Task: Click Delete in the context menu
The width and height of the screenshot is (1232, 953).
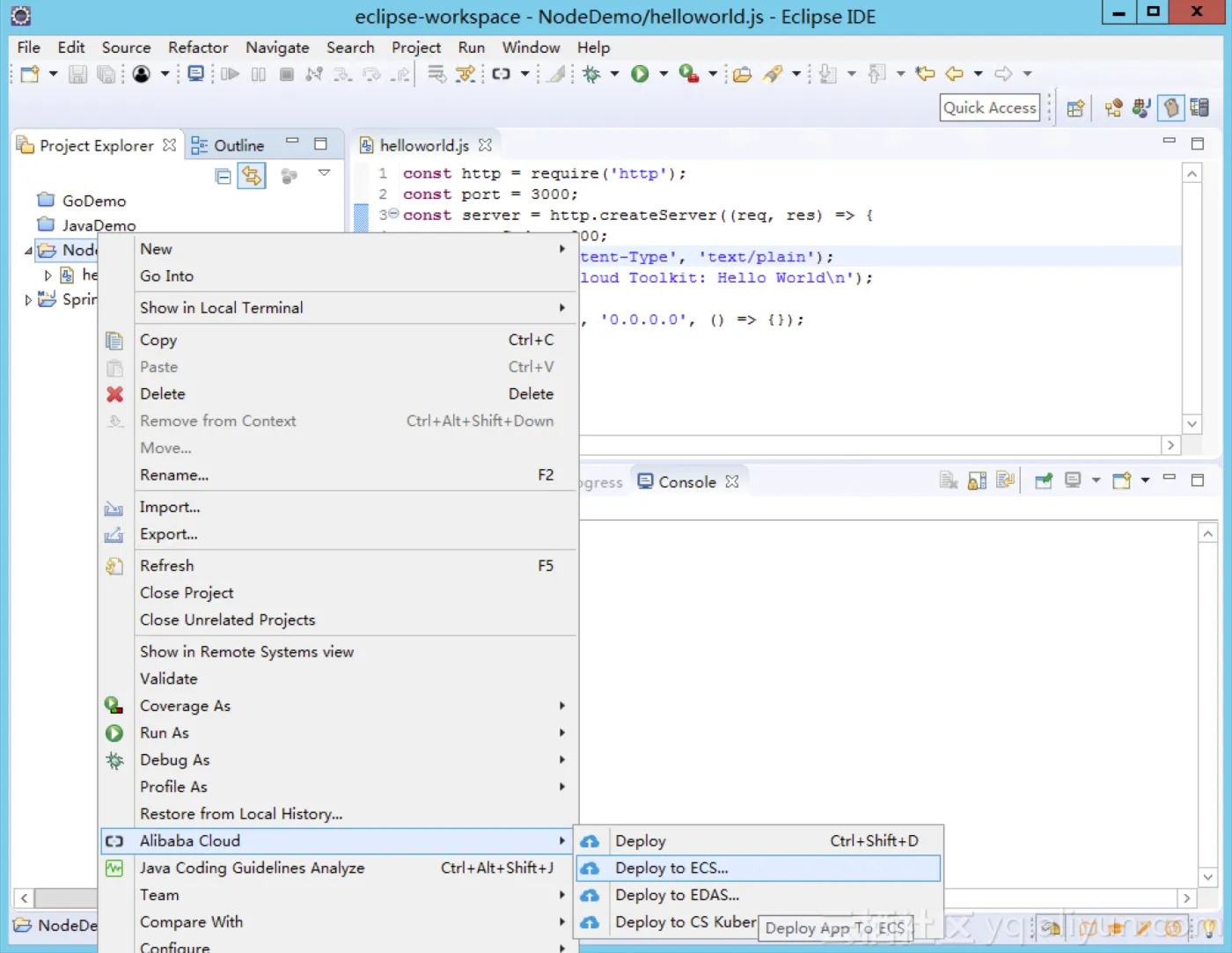Action: coord(339,393)
